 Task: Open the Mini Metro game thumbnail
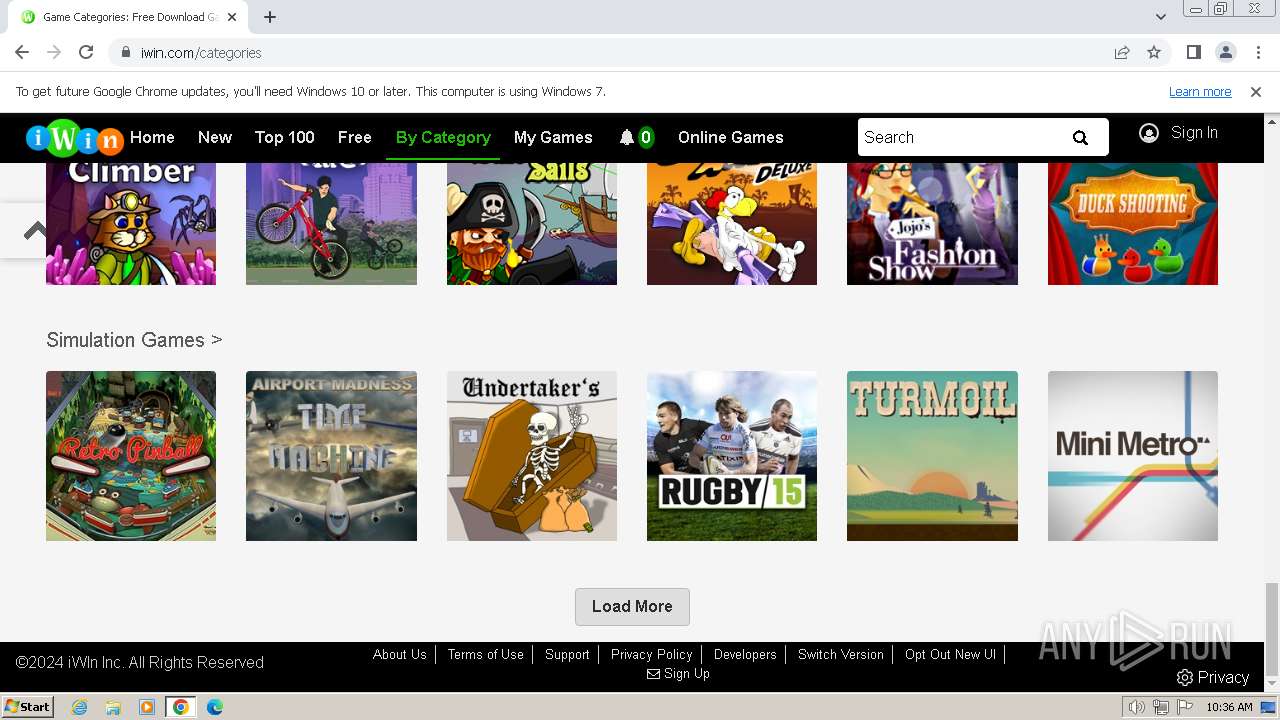(1133, 456)
